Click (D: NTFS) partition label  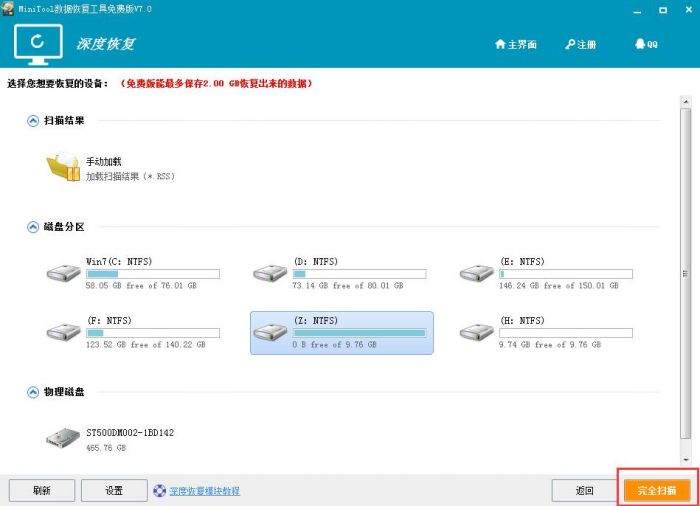click(316, 261)
